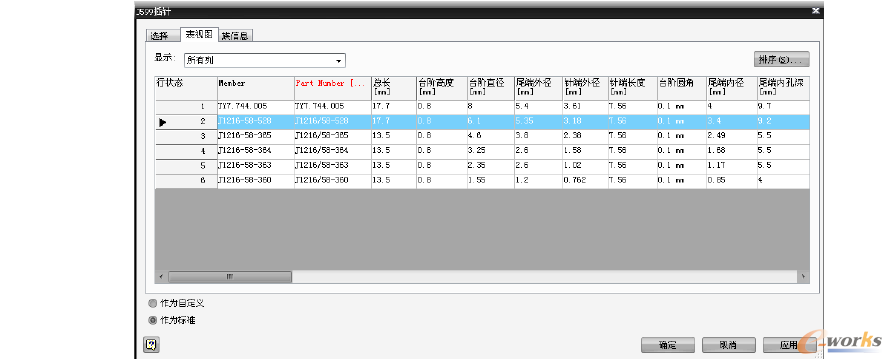Click the scrollbar right arrow

[803, 276]
